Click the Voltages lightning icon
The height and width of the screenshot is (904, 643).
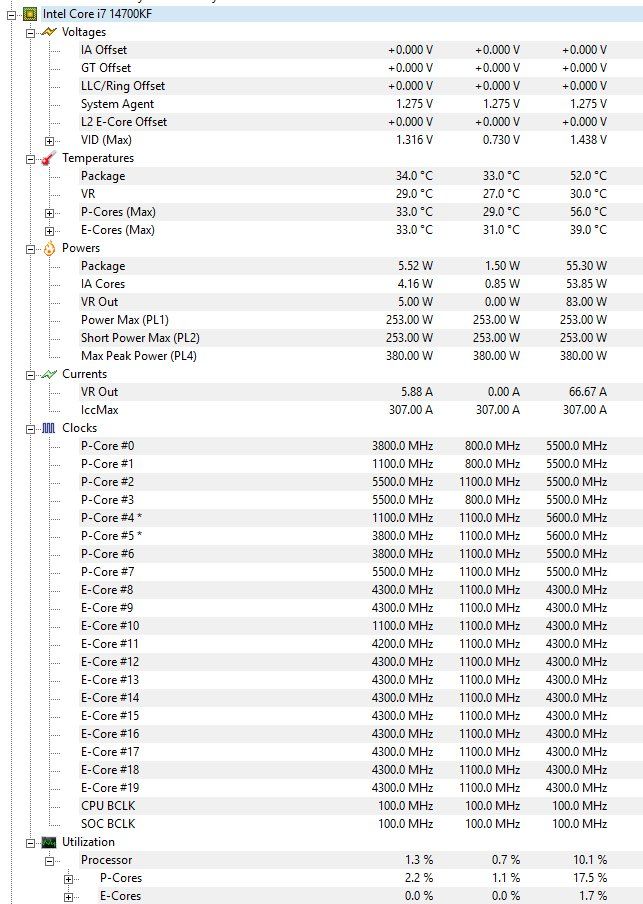pos(49,32)
